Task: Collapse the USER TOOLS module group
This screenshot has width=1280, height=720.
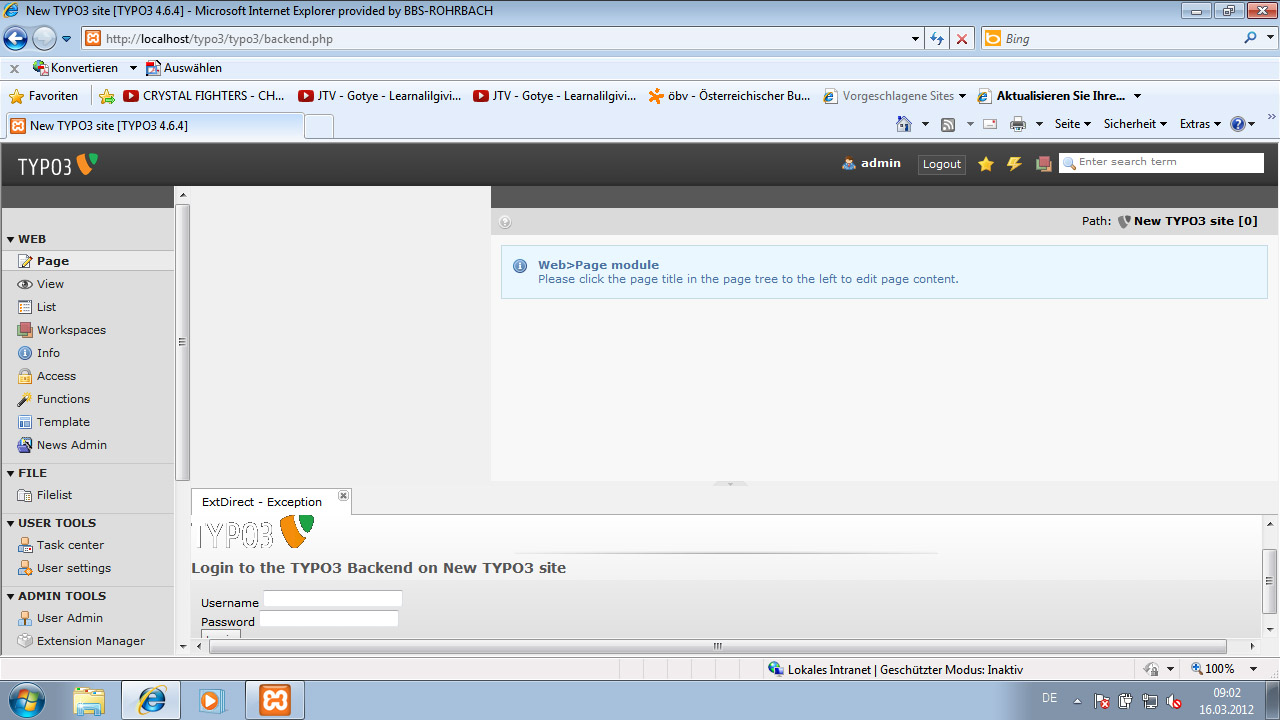Action: [x=11, y=524]
